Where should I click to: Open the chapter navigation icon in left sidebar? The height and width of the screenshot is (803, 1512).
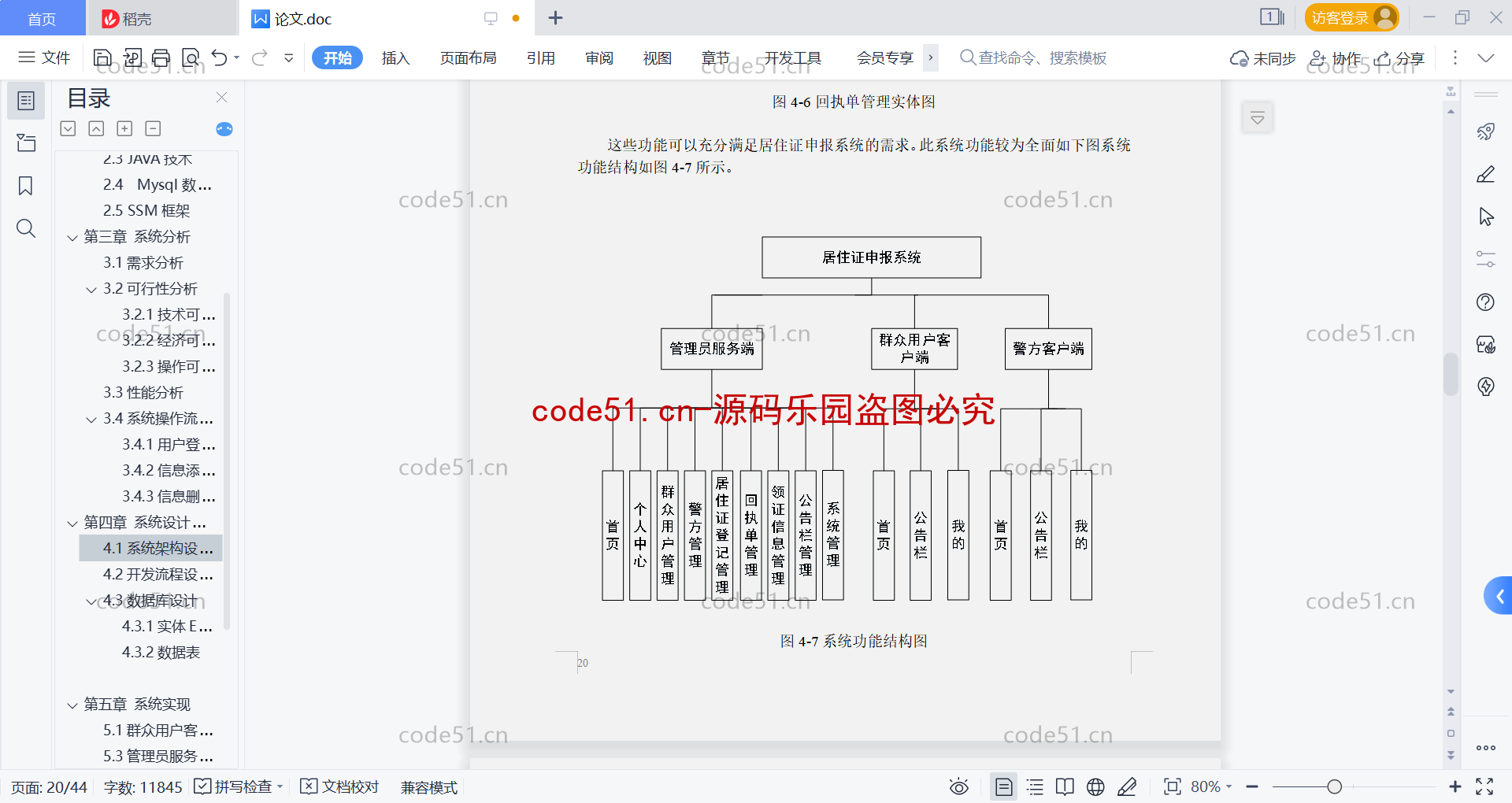[26, 143]
